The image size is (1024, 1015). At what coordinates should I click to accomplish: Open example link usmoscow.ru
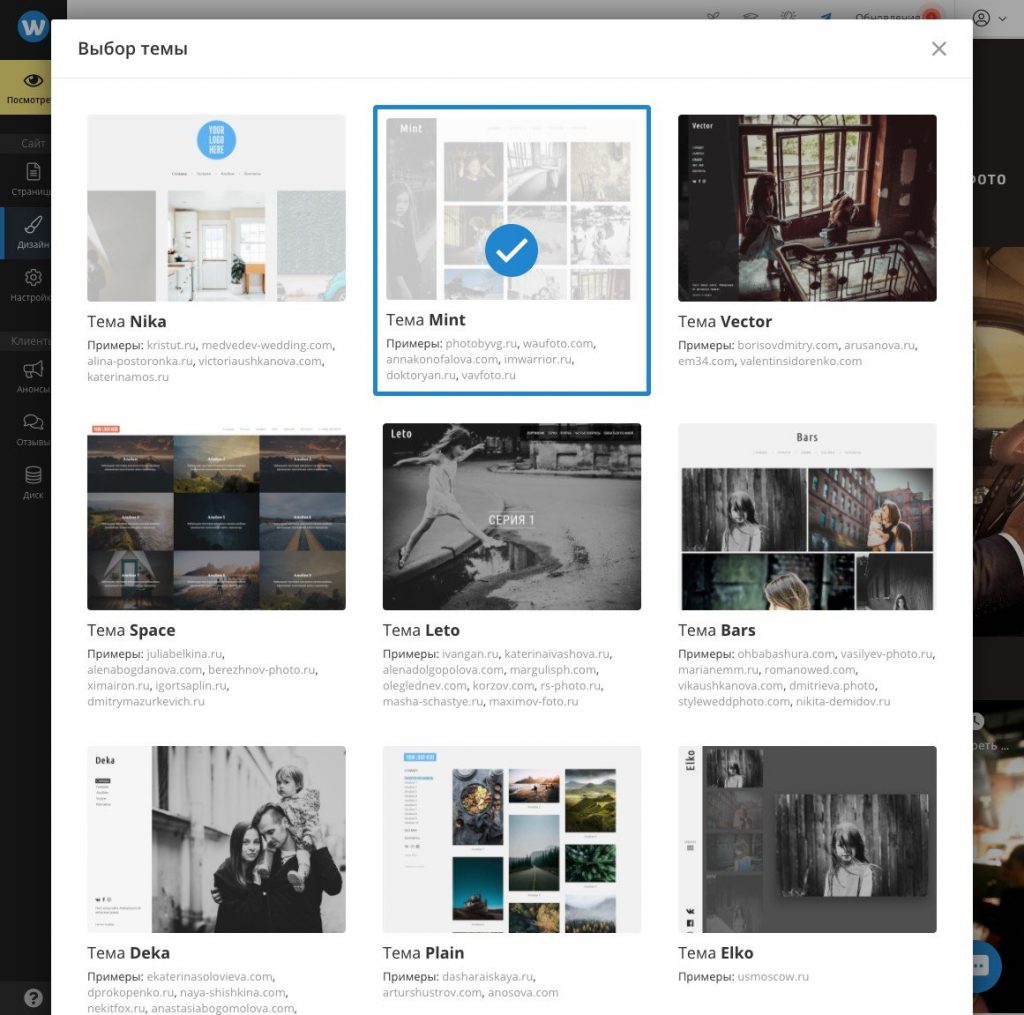tap(773, 976)
